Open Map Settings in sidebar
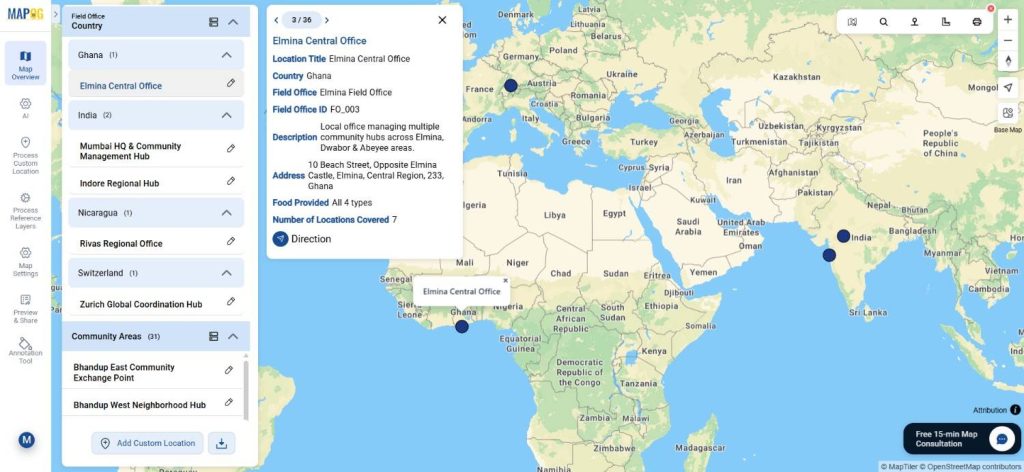The width and height of the screenshot is (1024, 472). pos(25,261)
